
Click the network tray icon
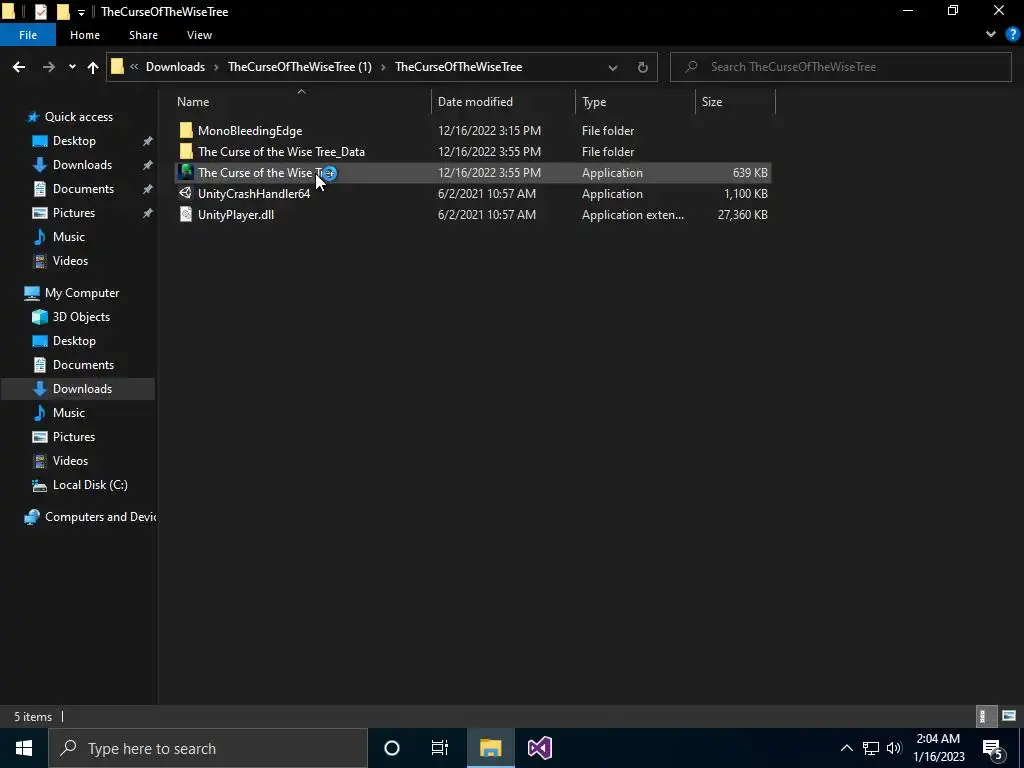click(x=871, y=748)
